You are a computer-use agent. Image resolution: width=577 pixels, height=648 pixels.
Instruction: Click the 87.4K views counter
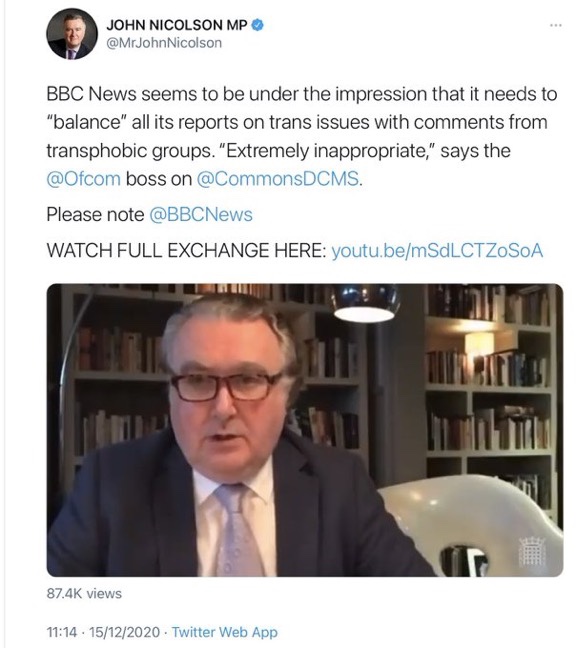coord(84,593)
